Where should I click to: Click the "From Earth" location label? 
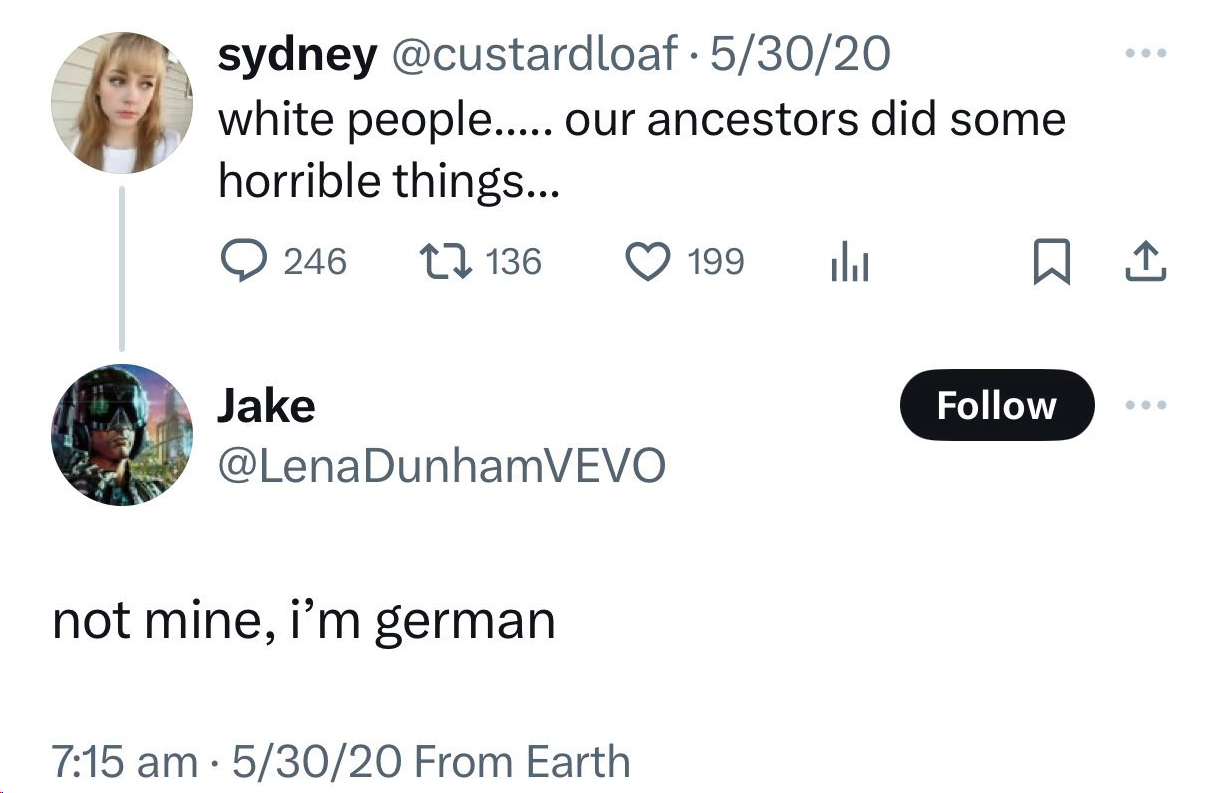point(521,762)
